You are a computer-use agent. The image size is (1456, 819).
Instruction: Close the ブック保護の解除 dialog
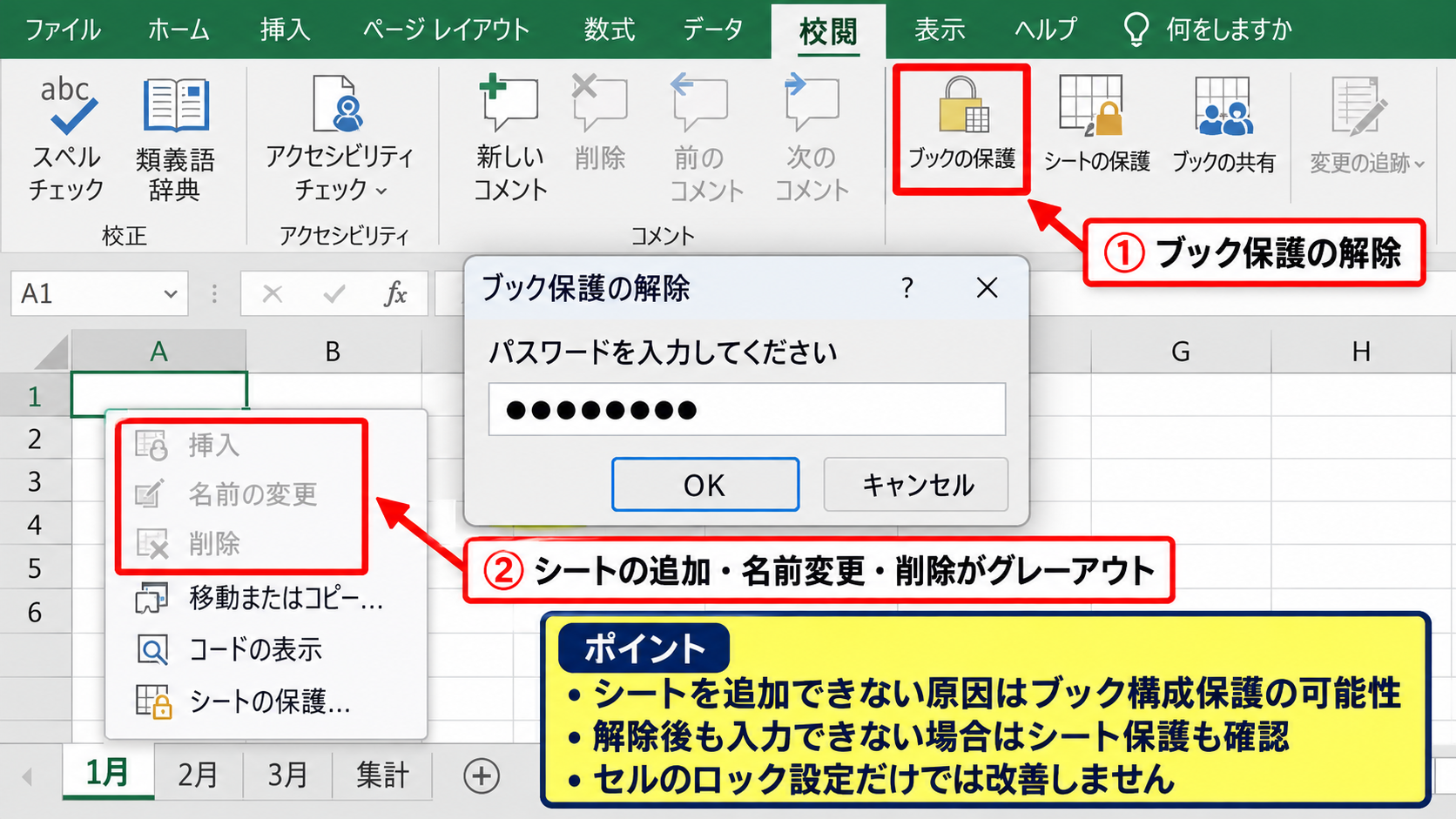pyautogui.click(x=987, y=288)
